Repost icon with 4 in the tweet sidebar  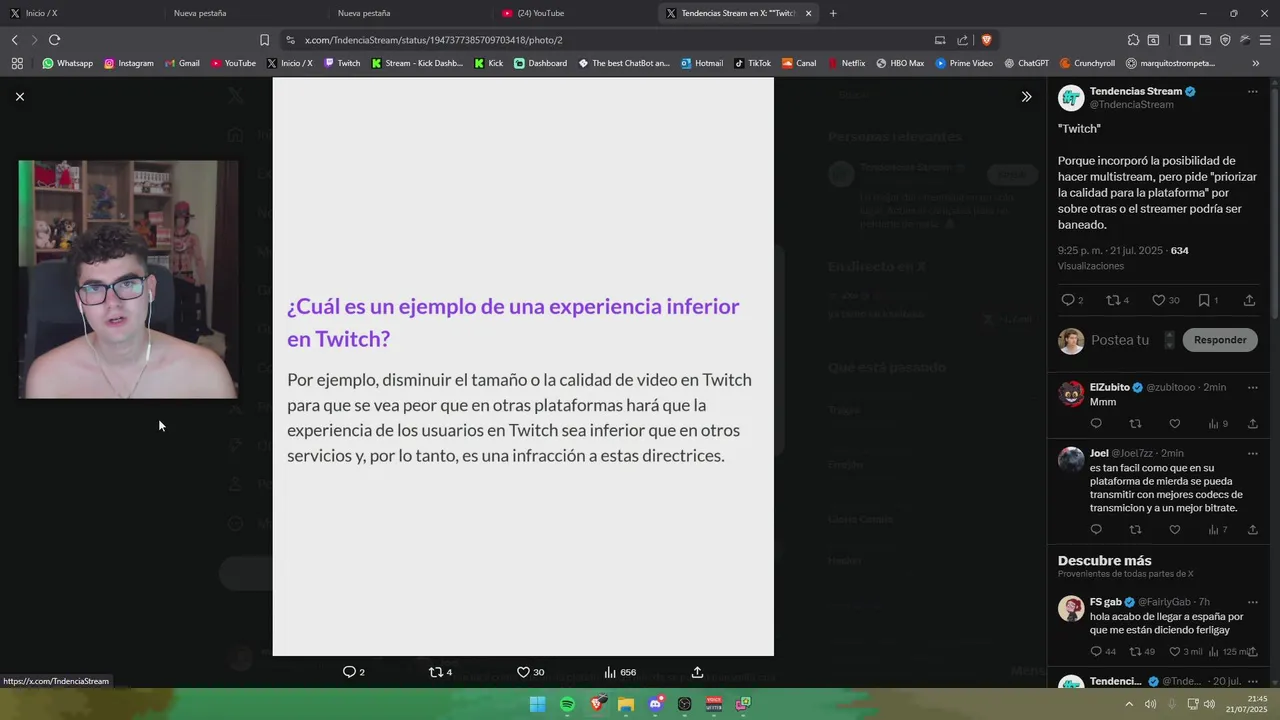point(1113,300)
